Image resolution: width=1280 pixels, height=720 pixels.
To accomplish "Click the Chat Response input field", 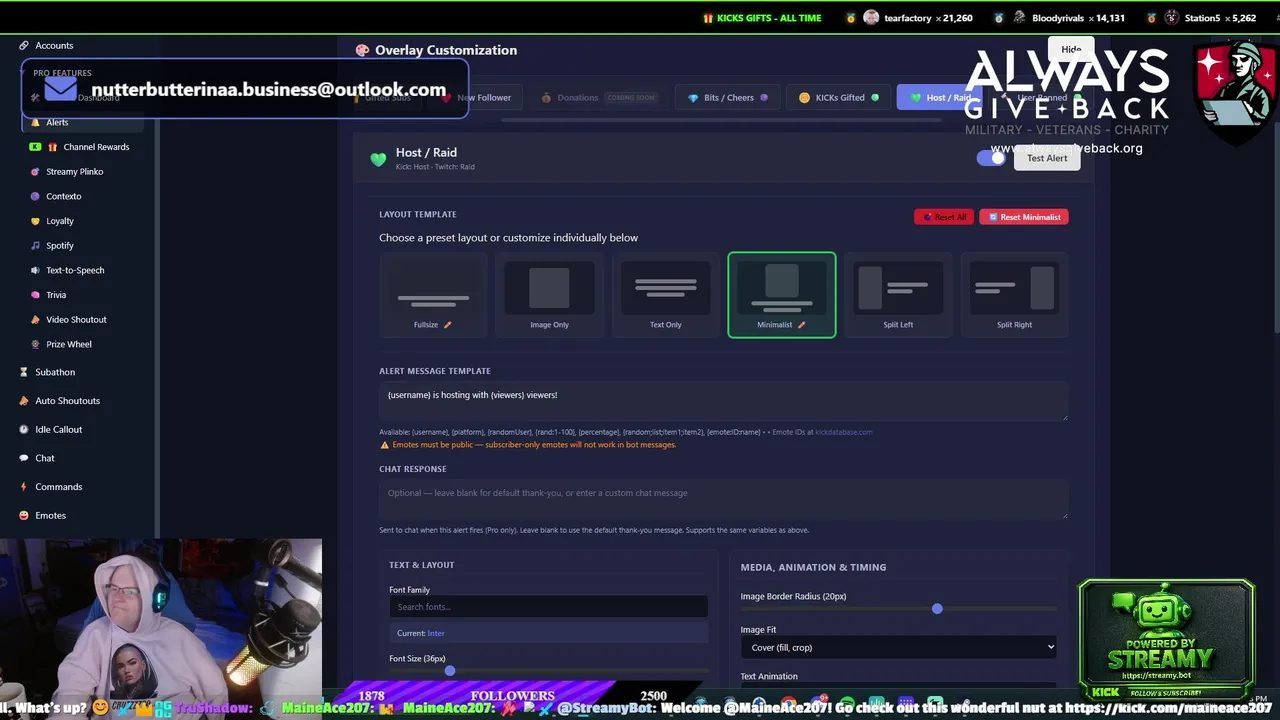I will 723,499.
